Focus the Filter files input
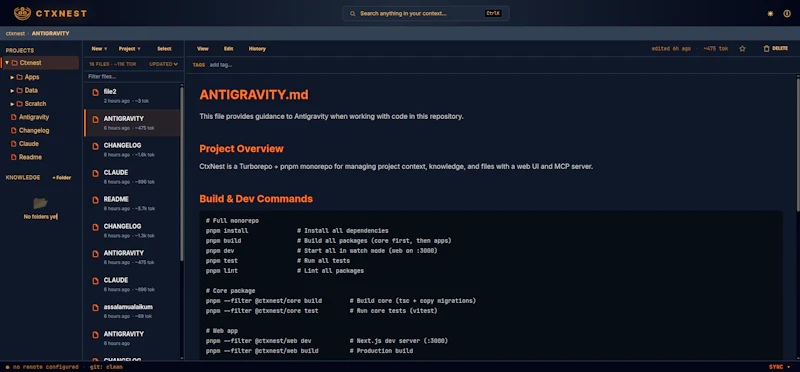 pyautogui.click(x=132, y=77)
